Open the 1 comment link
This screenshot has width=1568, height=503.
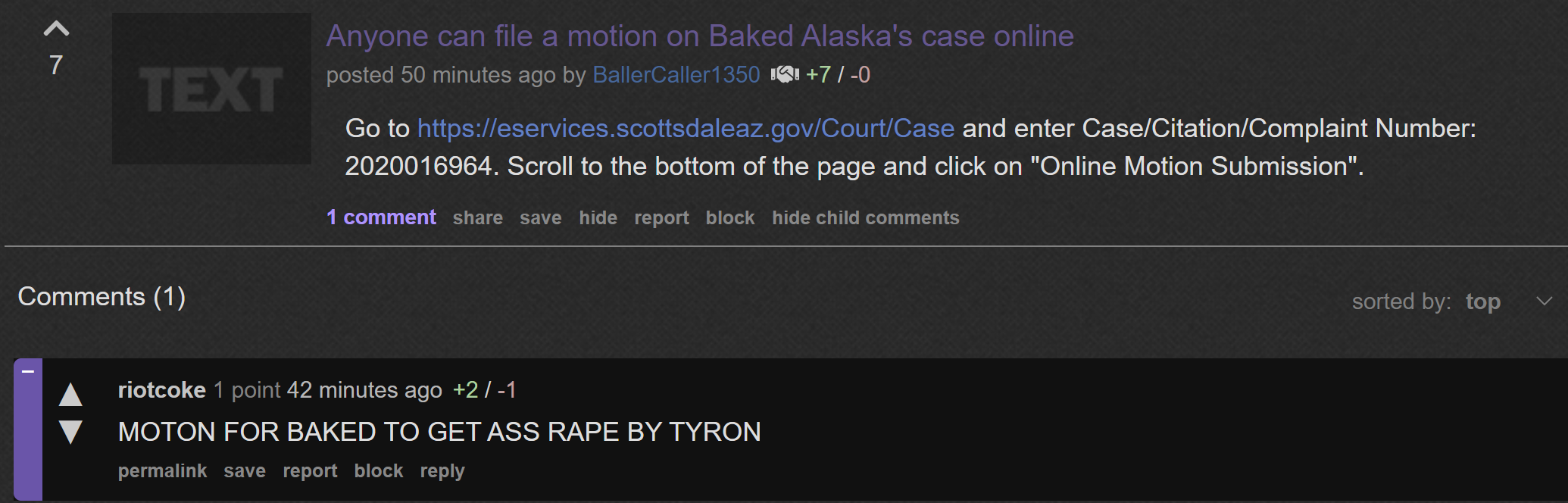tap(381, 217)
